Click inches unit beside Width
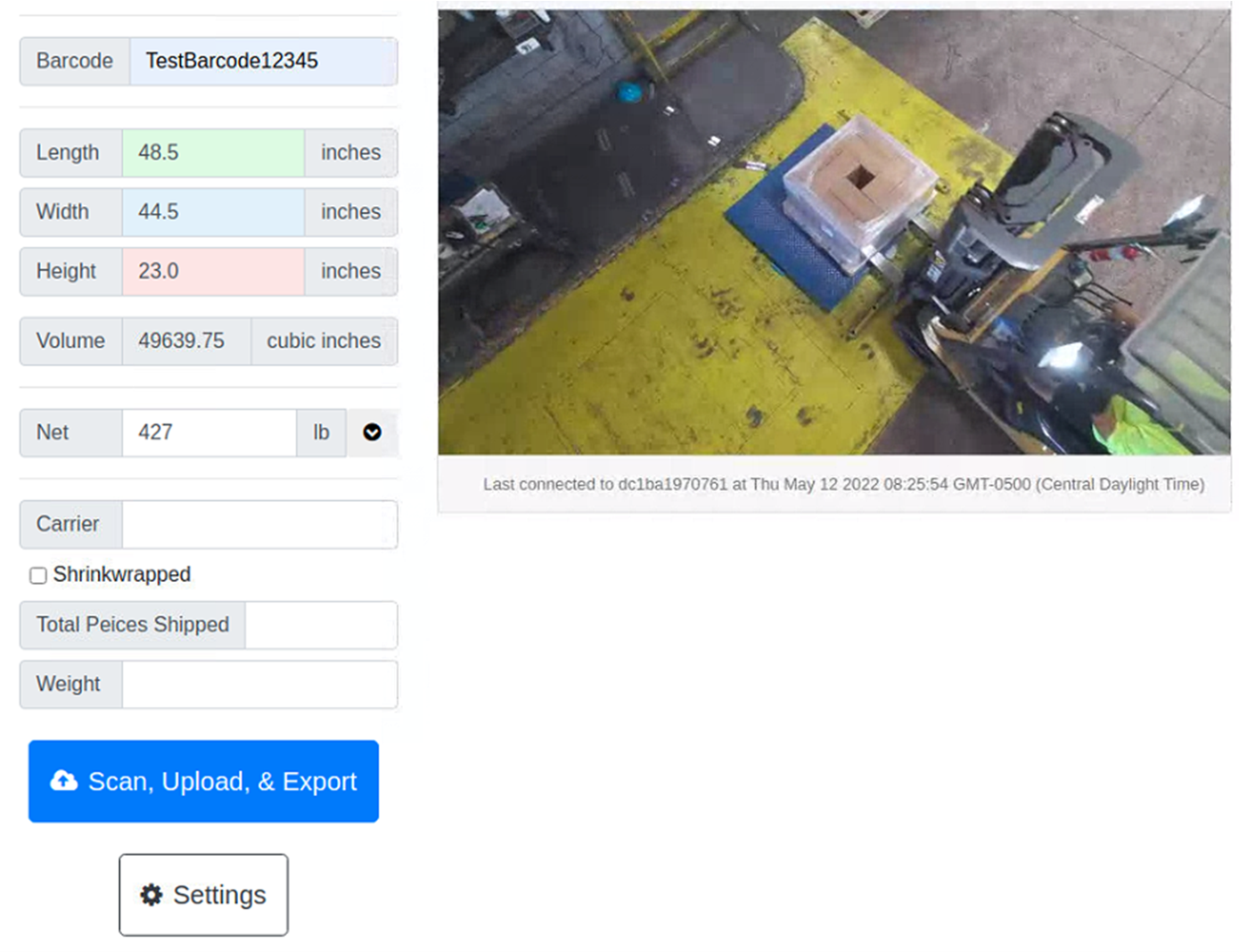Screen dimensions: 1239x952 click(351, 212)
